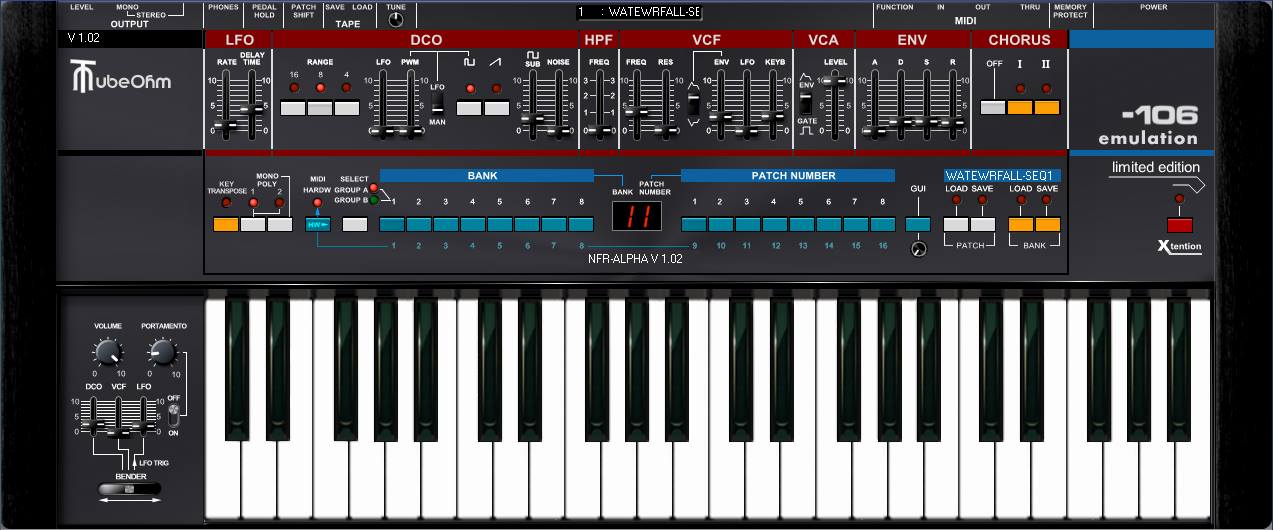The height and width of the screenshot is (530, 1273).
Task: Turn the Portamento knob
Action: [x=161, y=352]
